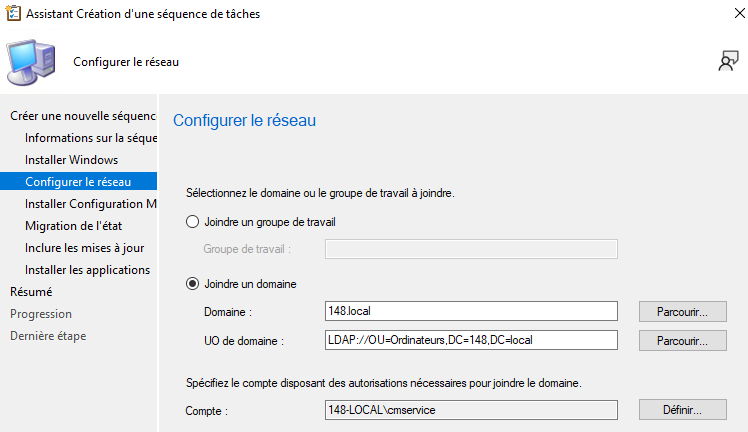Select 'Inclure les mises à jour' step
The image size is (748, 432).
[x=84, y=248]
